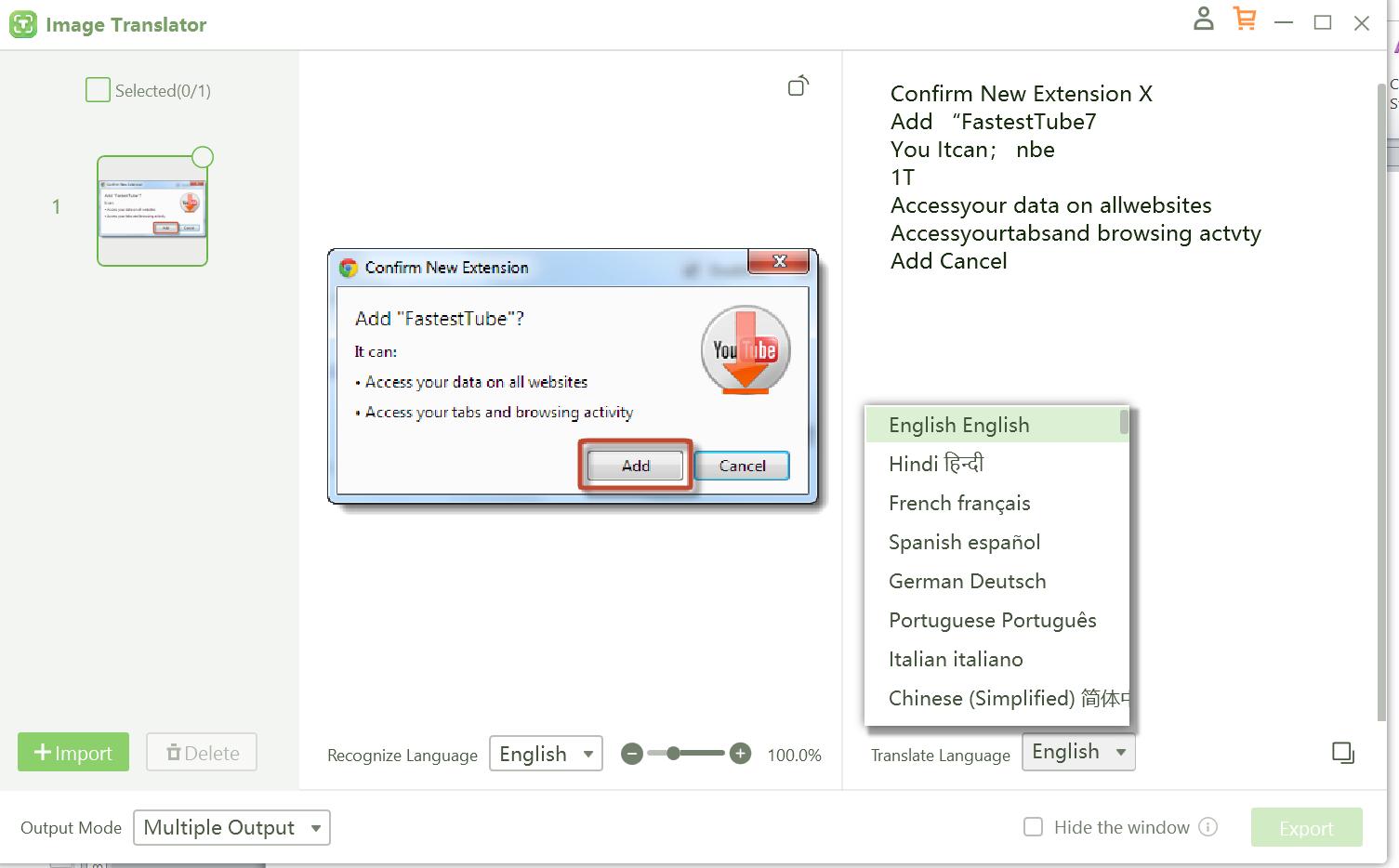Open the Recognize Language dropdown

[546, 754]
